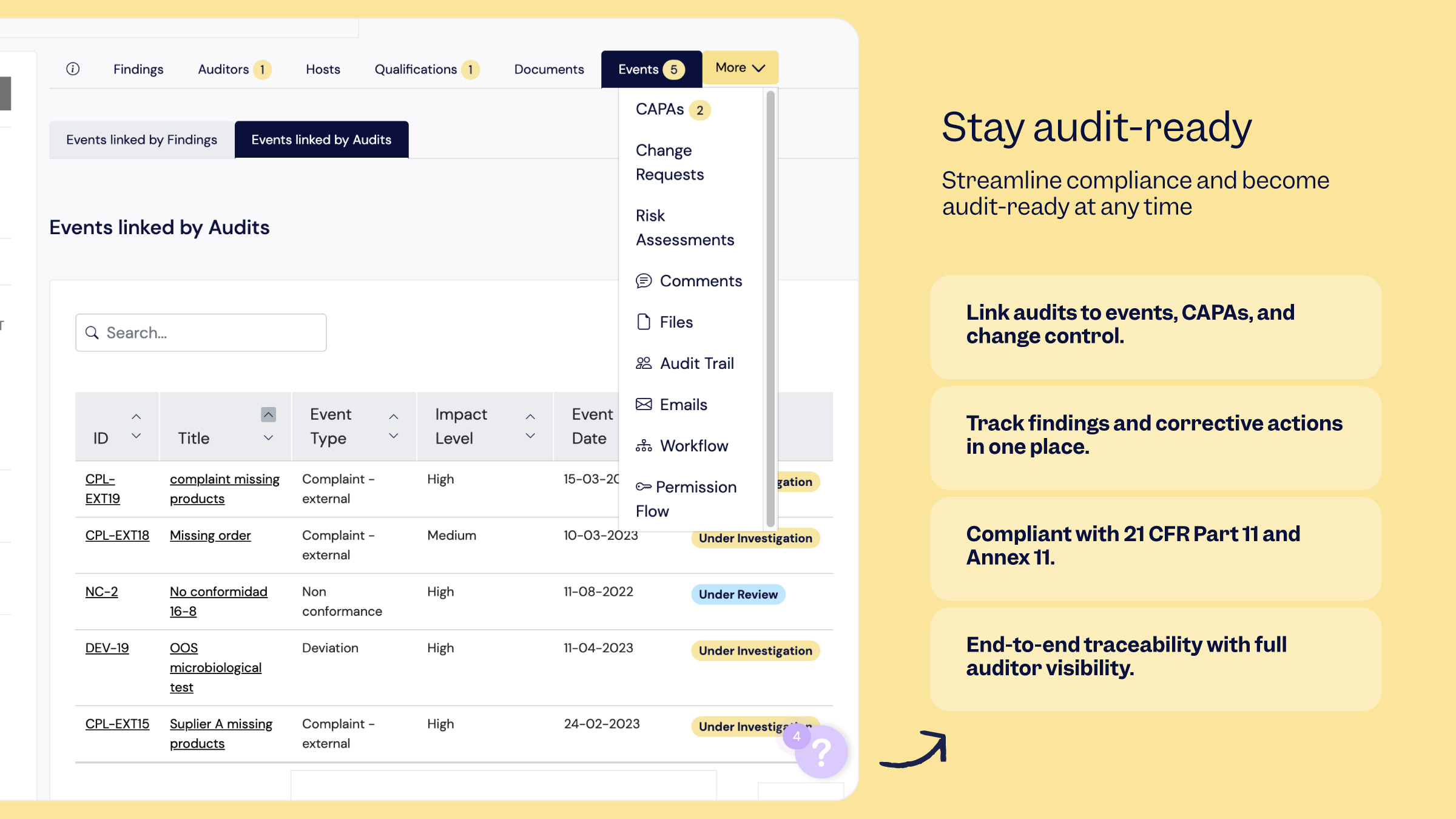The height and width of the screenshot is (819, 1456).
Task: Switch to Events linked by Findings tab
Action: (x=141, y=140)
